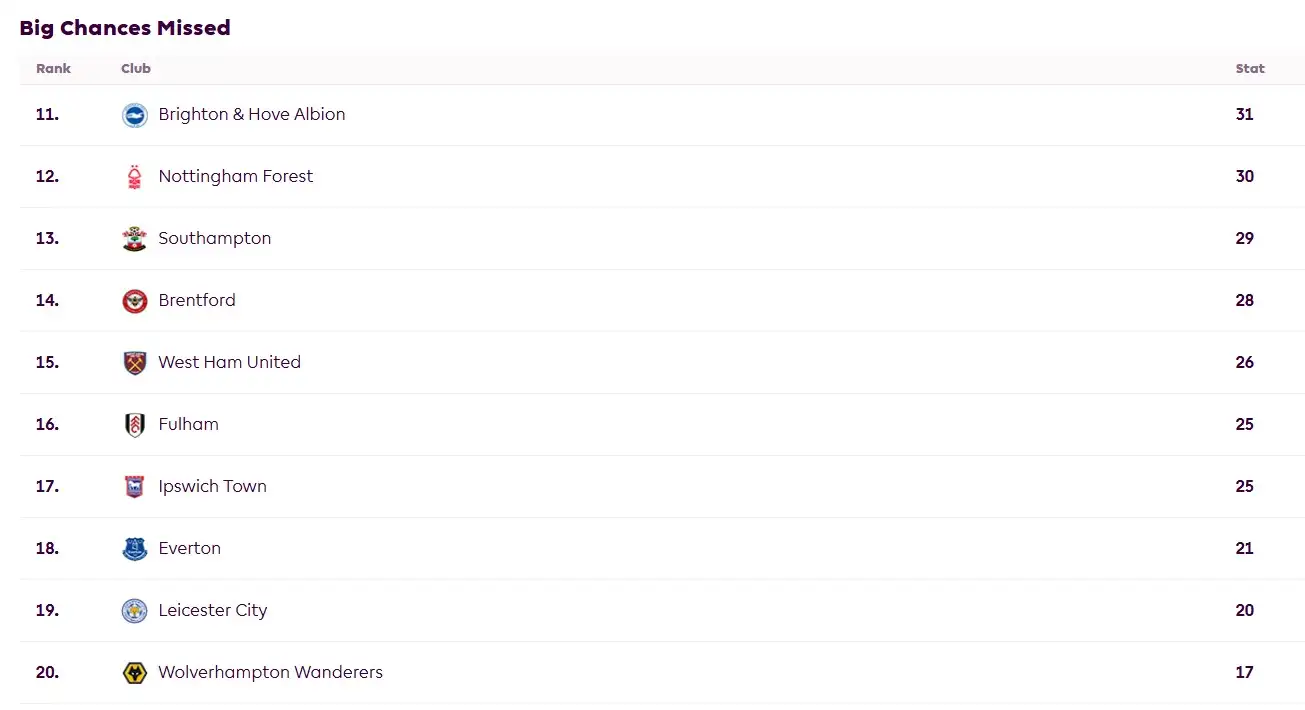This screenshot has width=1305, height=710.
Task: Click the Nottingham Forest club badge
Action: point(134,177)
